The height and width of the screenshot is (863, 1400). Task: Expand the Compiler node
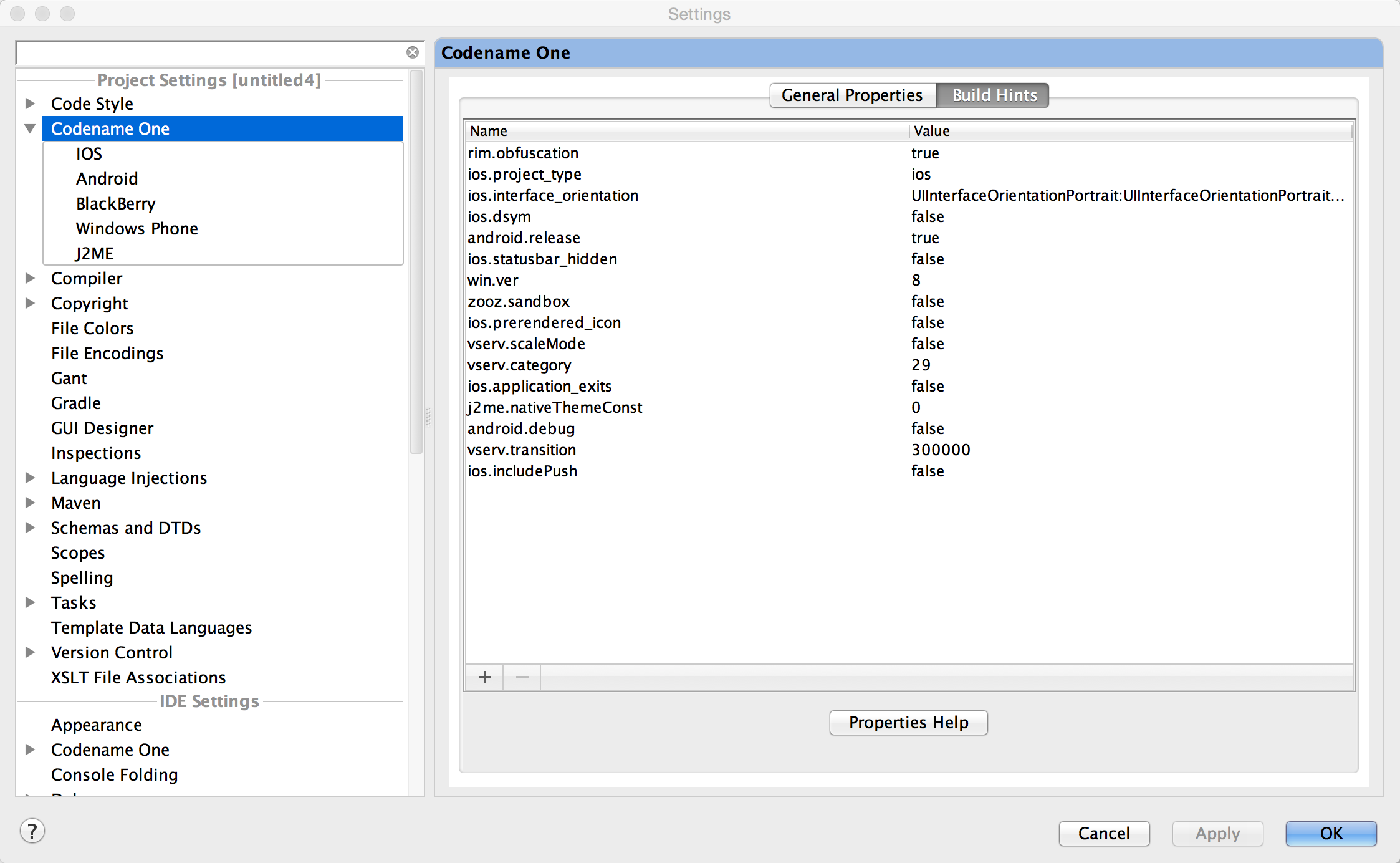click(x=29, y=278)
